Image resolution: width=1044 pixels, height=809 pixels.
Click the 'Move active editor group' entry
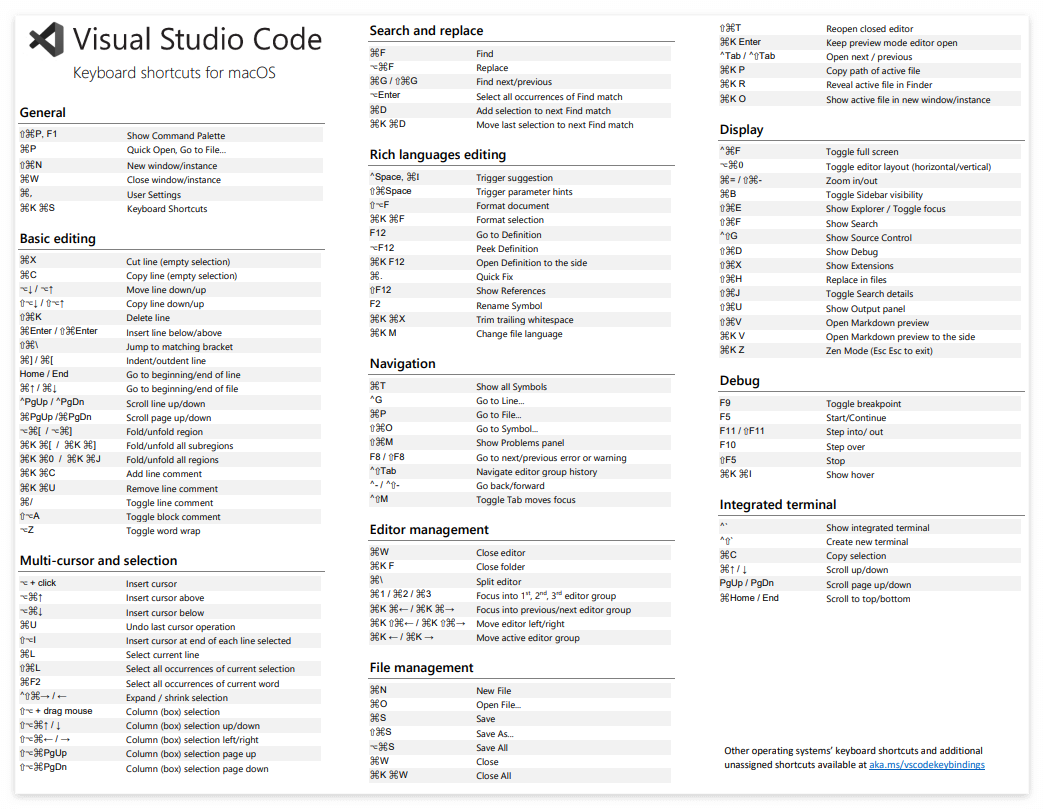pyautogui.click(x=527, y=639)
